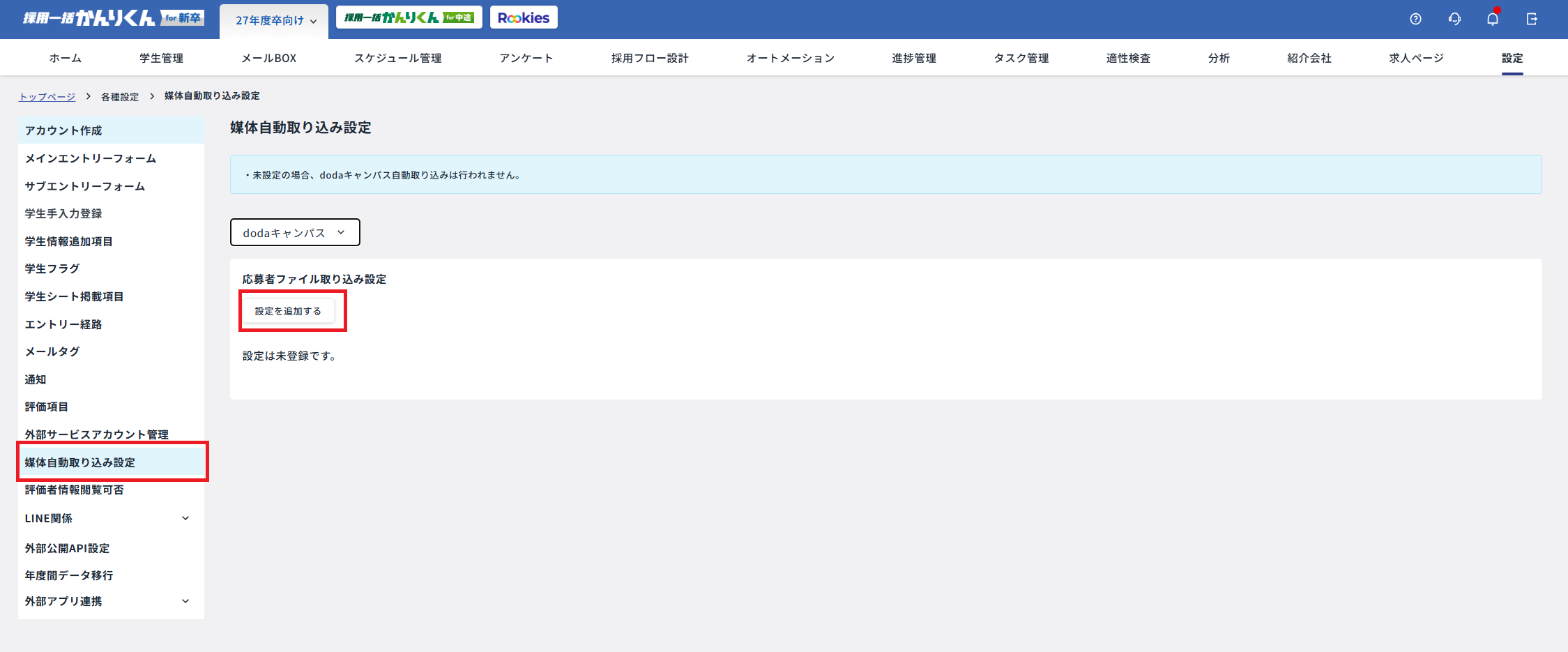Click the Rookies logo button
This screenshot has height=652, width=1568.
[x=524, y=18]
